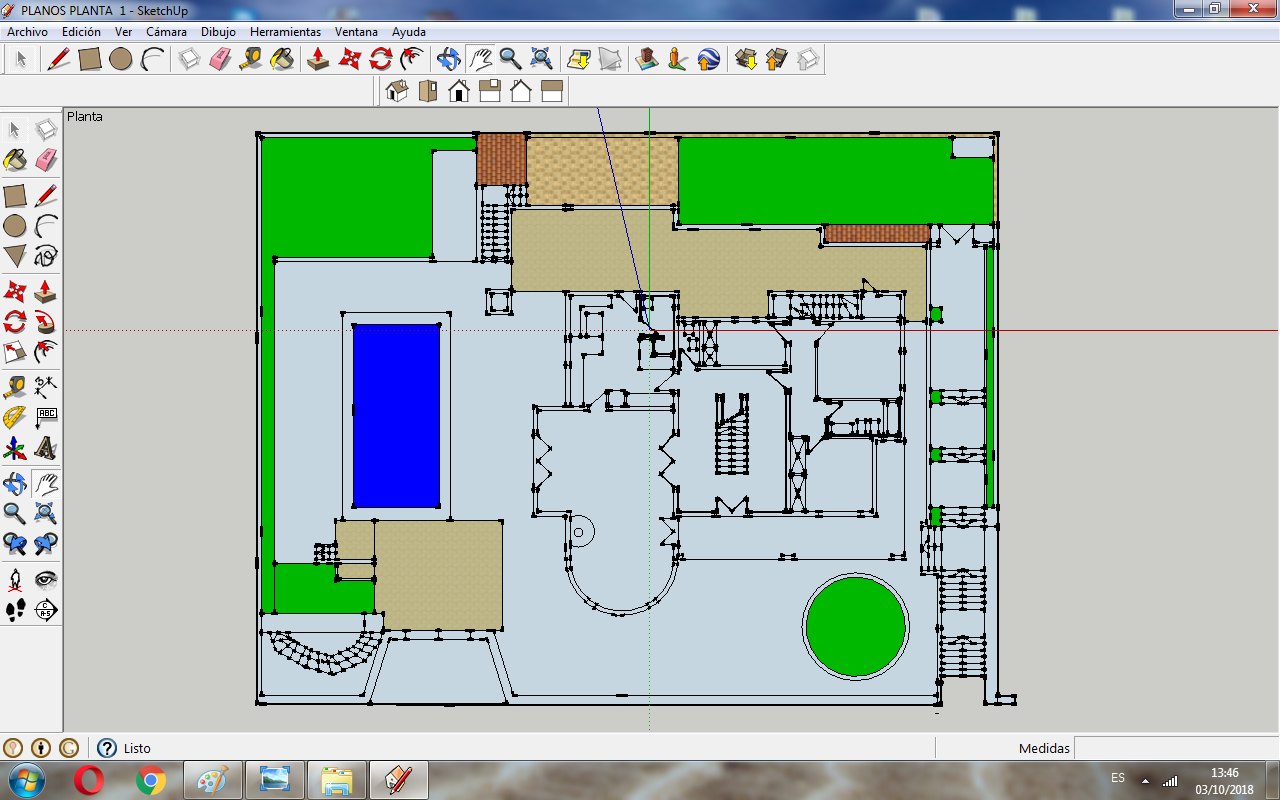Open Google Chrome from the taskbar

click(151, 780)
